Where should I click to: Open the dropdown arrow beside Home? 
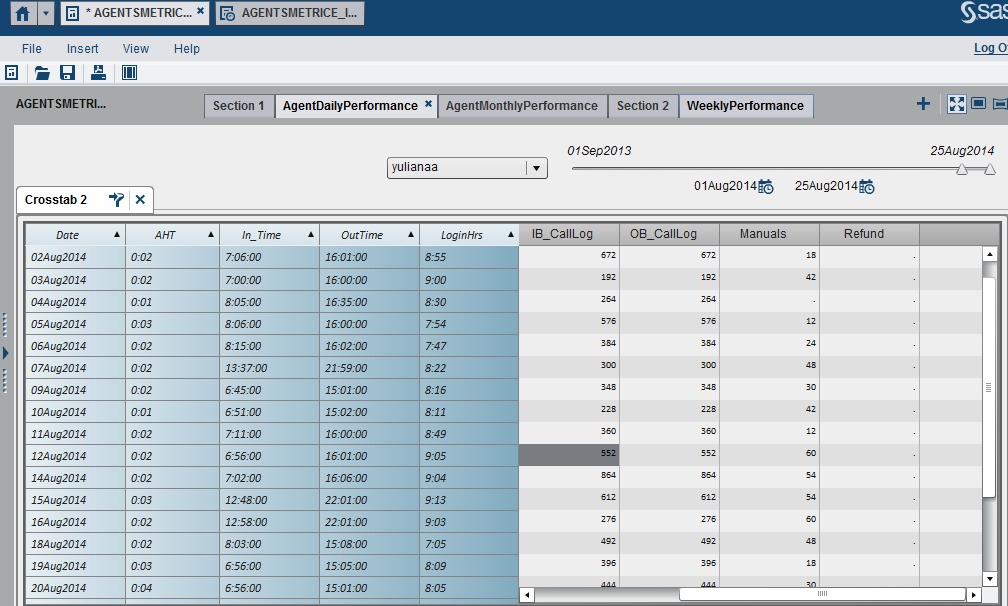click(46, 13)
